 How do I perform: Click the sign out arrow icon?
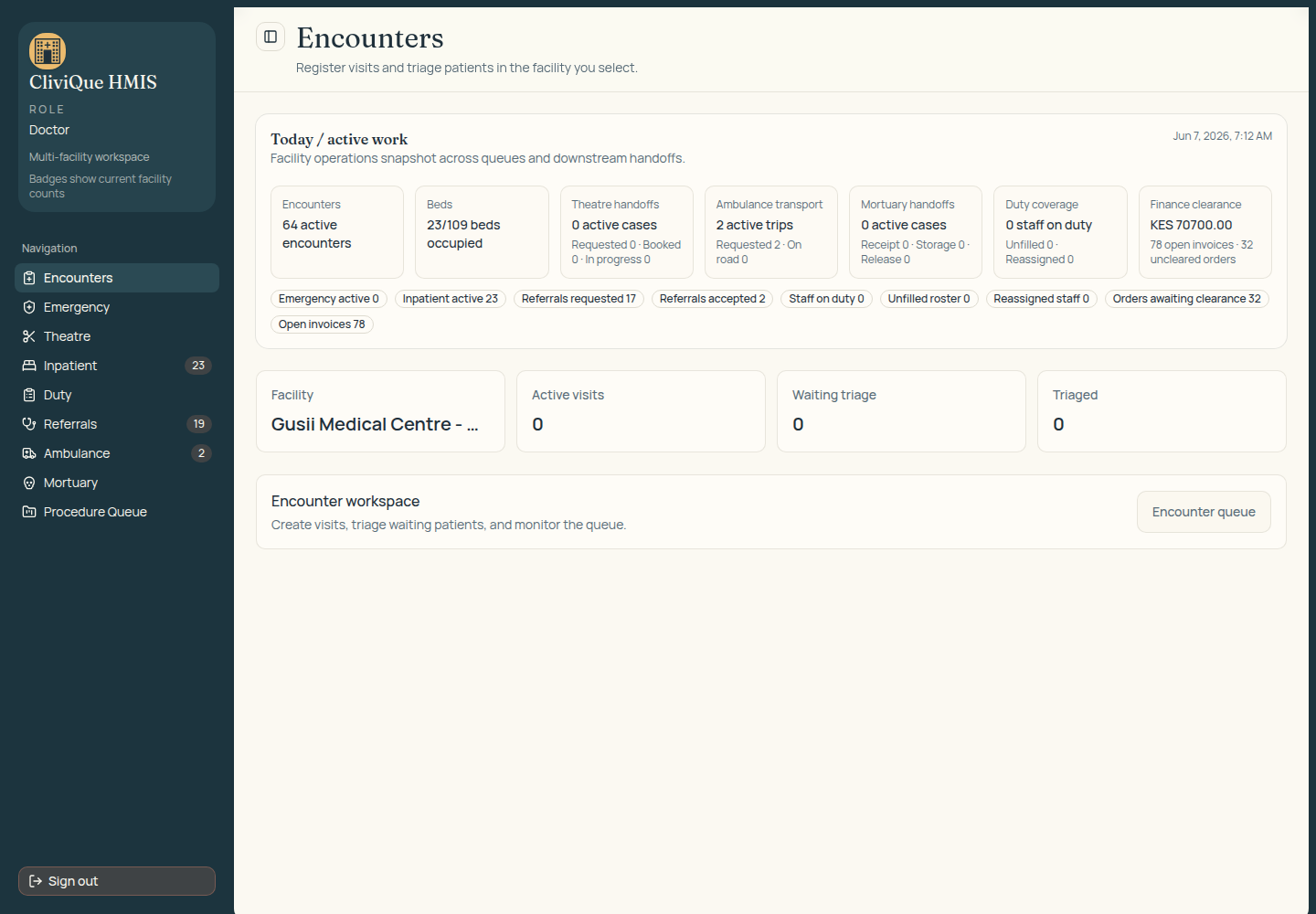(x=36, y=881)
